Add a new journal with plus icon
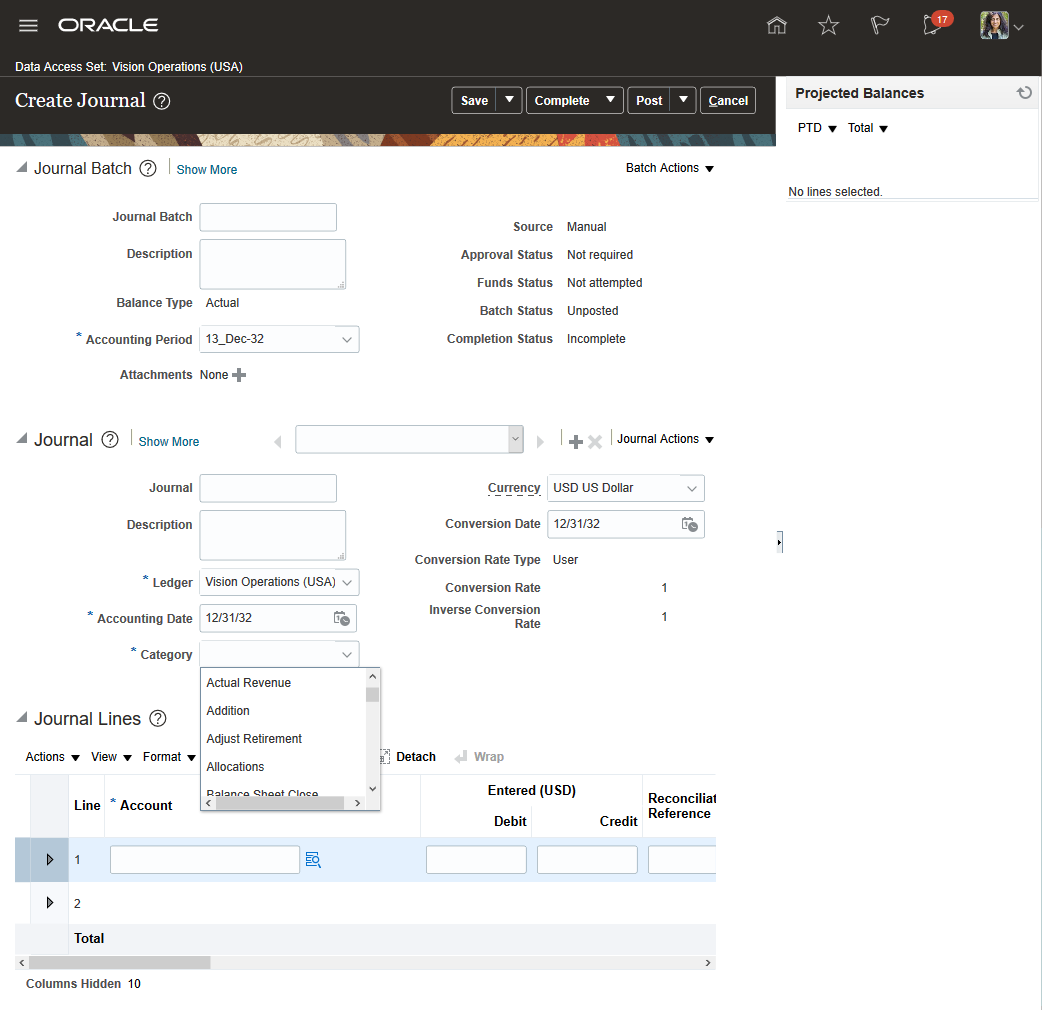Image resolution: width=1042 pixels, height=1010 pixels. (x=575, y=441)
